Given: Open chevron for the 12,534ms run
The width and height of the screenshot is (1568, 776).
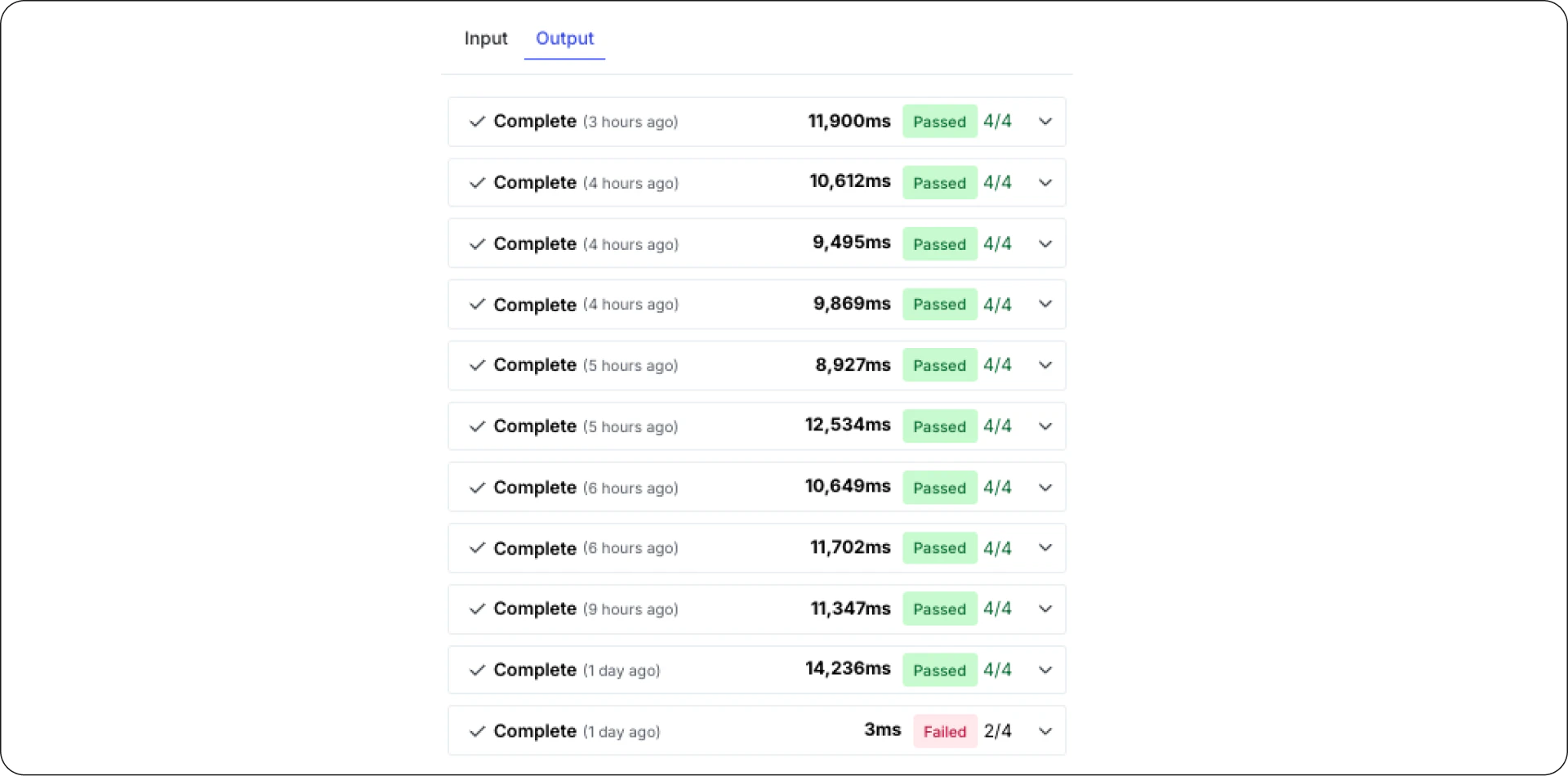Looking at the screenshot, I should click(x=1045, y=426).
